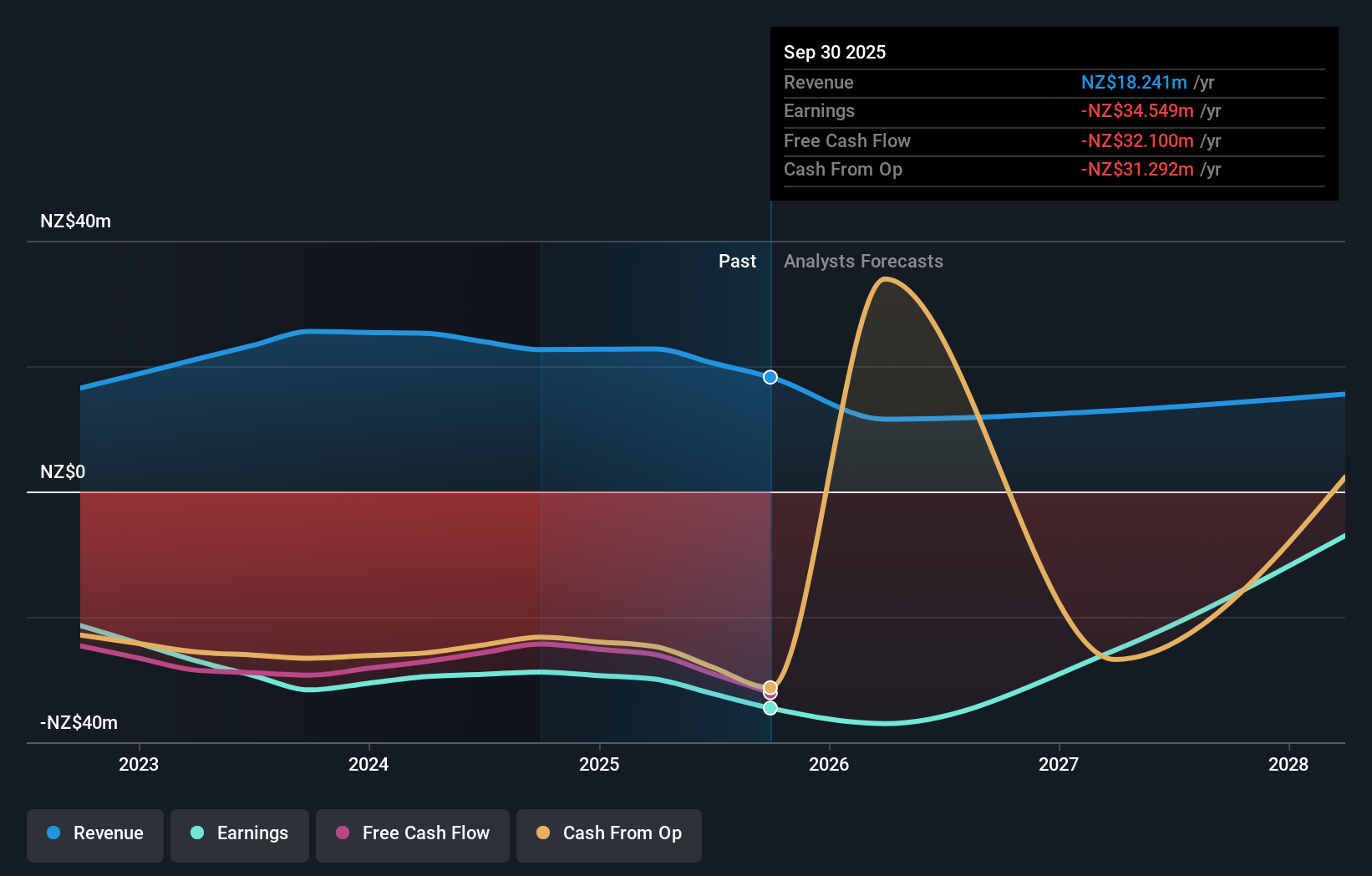Toggle the Revenue legend button
1372x876 pixels.
95,835
